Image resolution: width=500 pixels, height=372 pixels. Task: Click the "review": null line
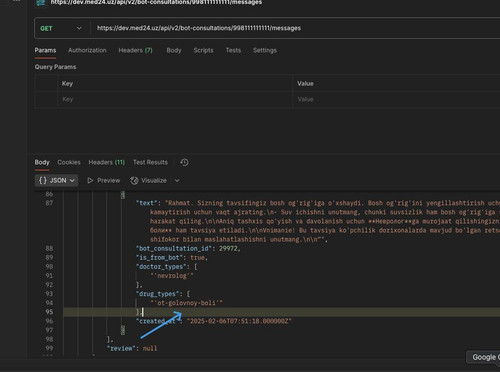click(x=132, y=348)
